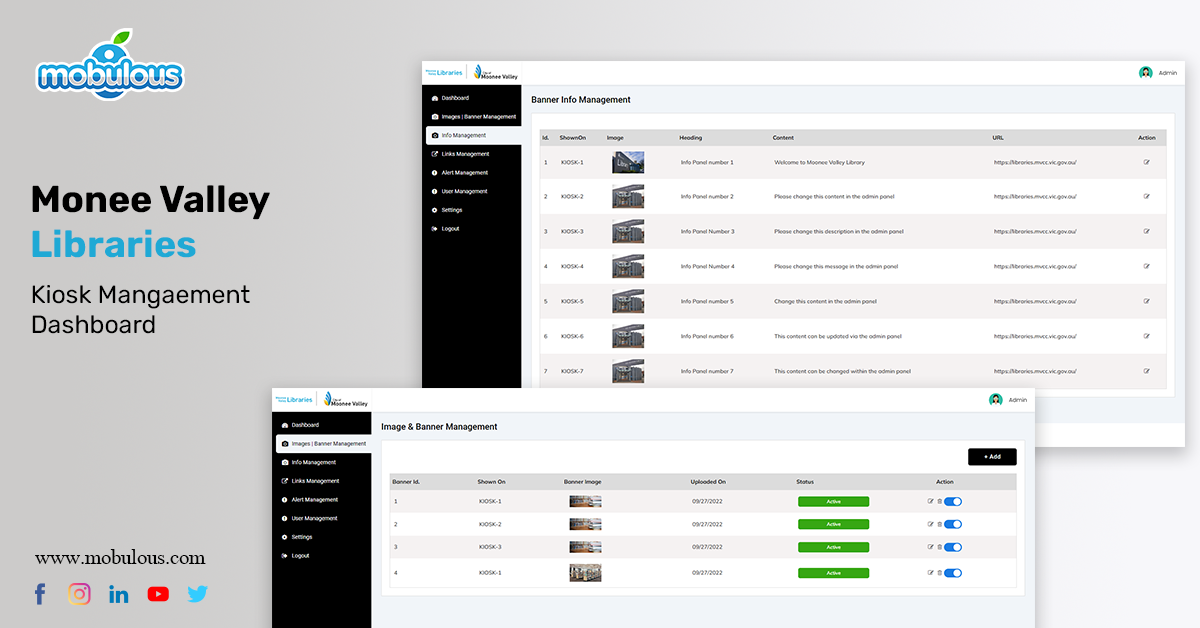
Task: Open User Management in the Image & Banner window sidebar
Action: coord(309,518)
